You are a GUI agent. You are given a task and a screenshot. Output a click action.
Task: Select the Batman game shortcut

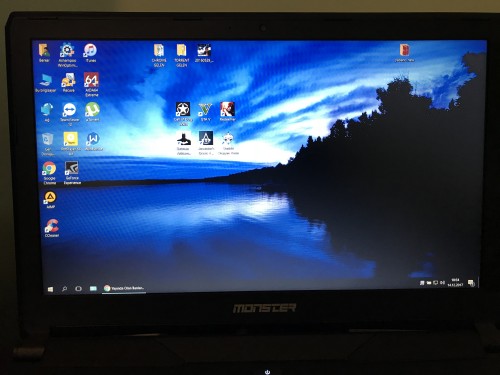click(x=183, y=143)
